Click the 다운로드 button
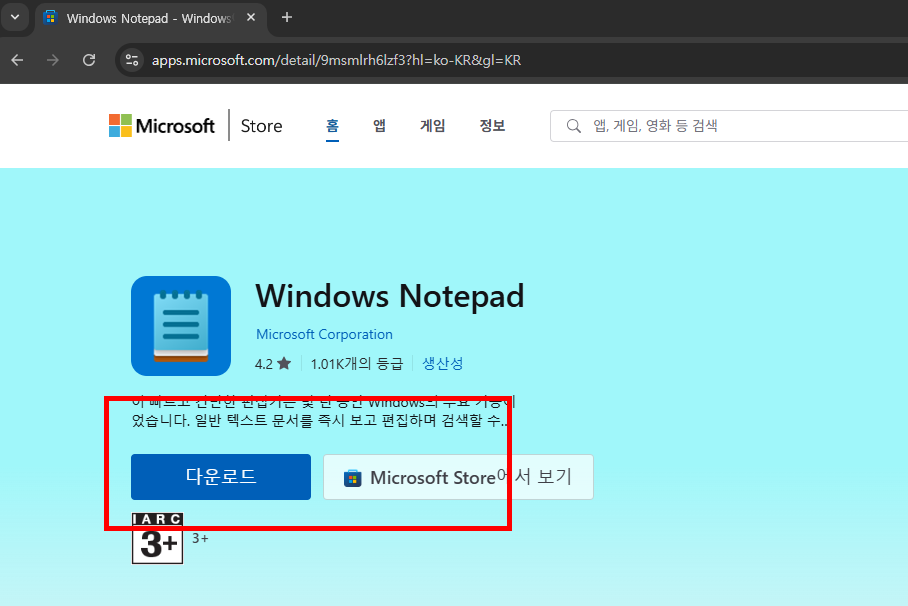The width and height of the screenshot is (908, 606). pos(221,477)
